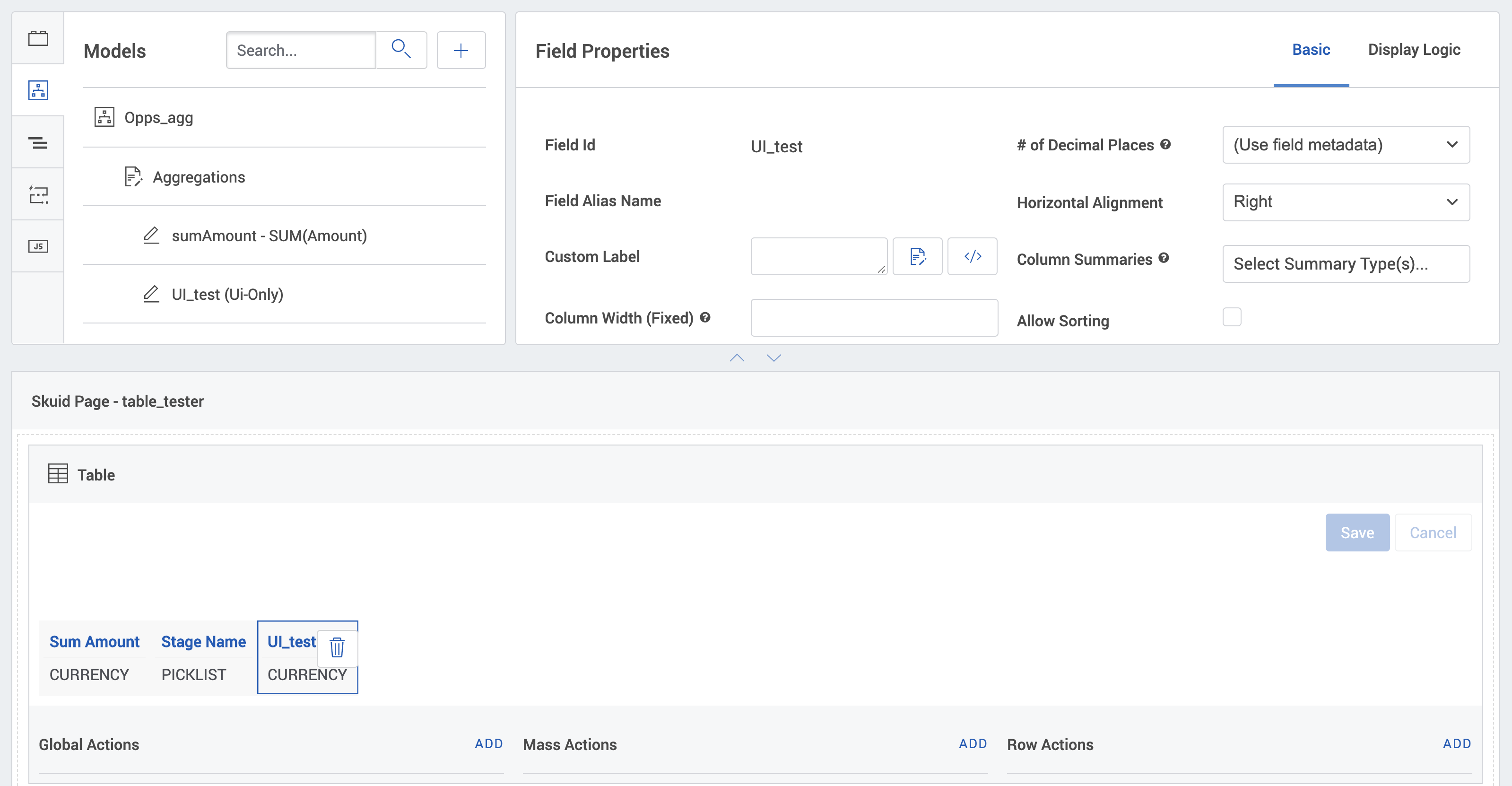1512x786 pixels.
Task: Add a Global Action
Action: click(x=488, y=744)
